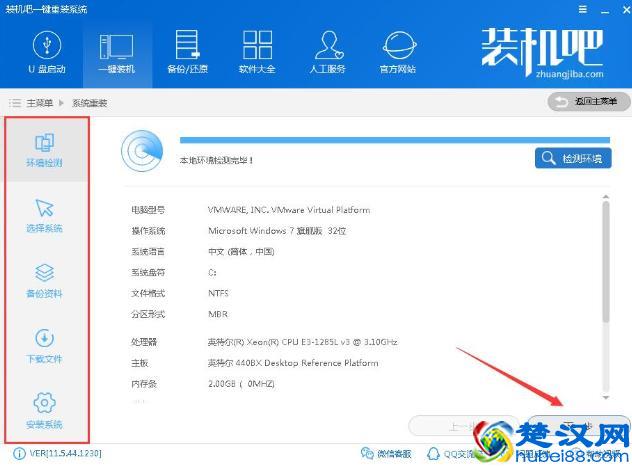Click the scrollbar up arrow in info list
632x466 pixels.
(605, 197)
